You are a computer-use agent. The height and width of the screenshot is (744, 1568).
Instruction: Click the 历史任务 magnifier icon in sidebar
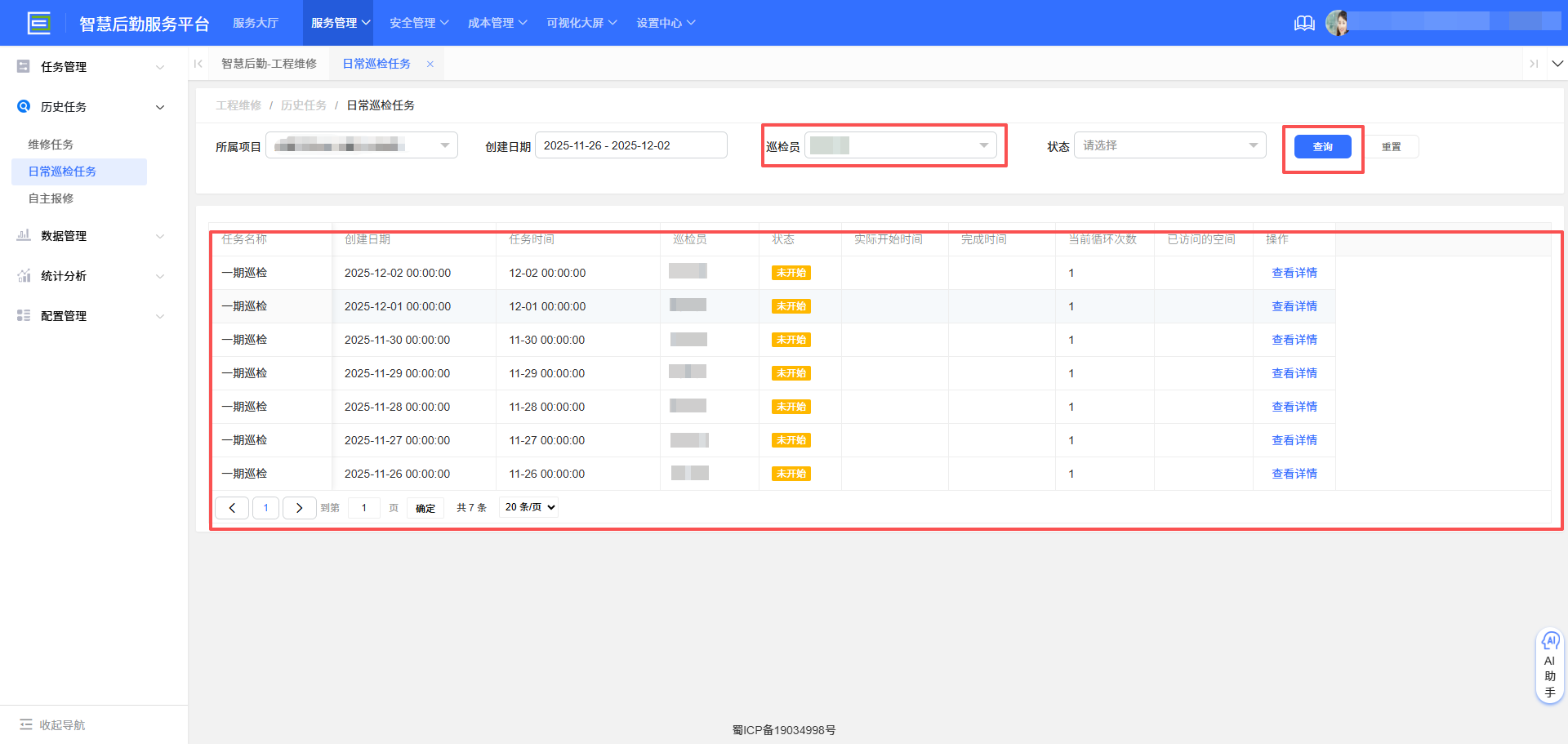[23, 106]
